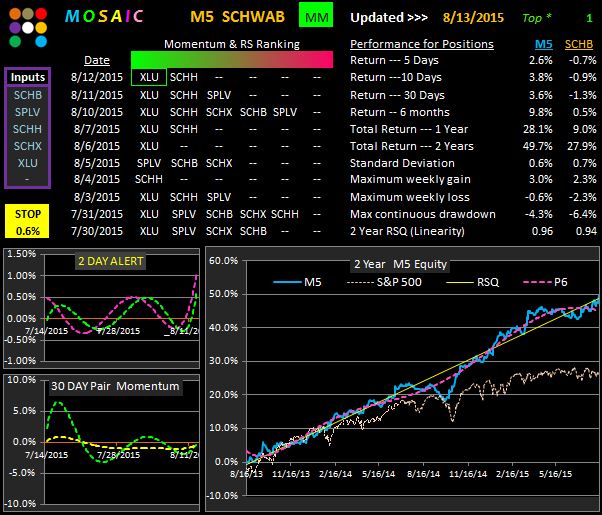Viewport: 602px width, 515px height.
Task: Click the 11/16/14 axis label on equity chart
Action: point(468,474)
